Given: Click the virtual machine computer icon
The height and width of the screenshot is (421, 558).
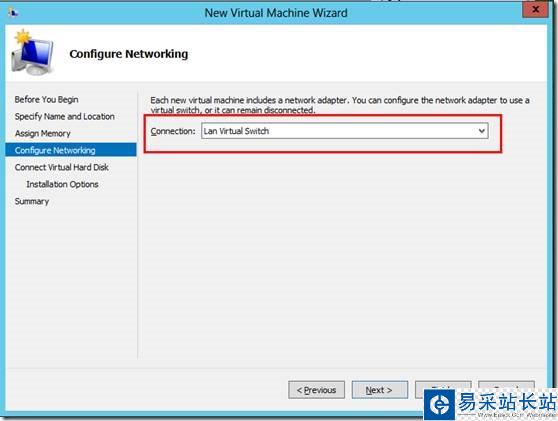Looking at the screenshot, I should coord(32,53).
